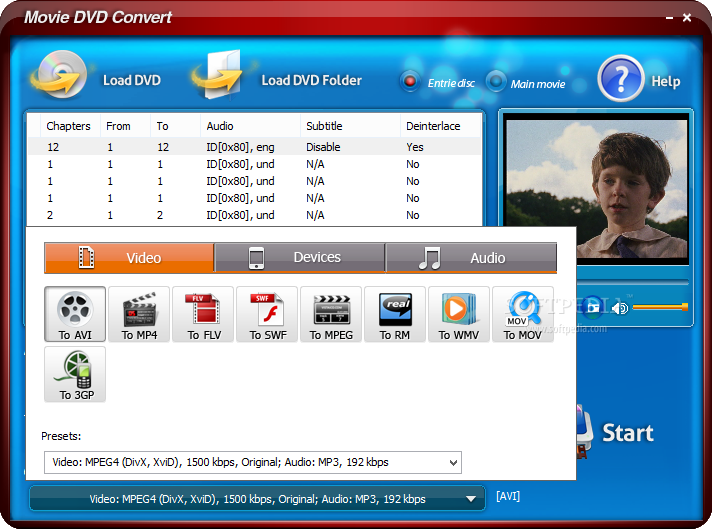Choose the To SWF format icon
The height and width of the screenshot is (529, 712).
267,314
